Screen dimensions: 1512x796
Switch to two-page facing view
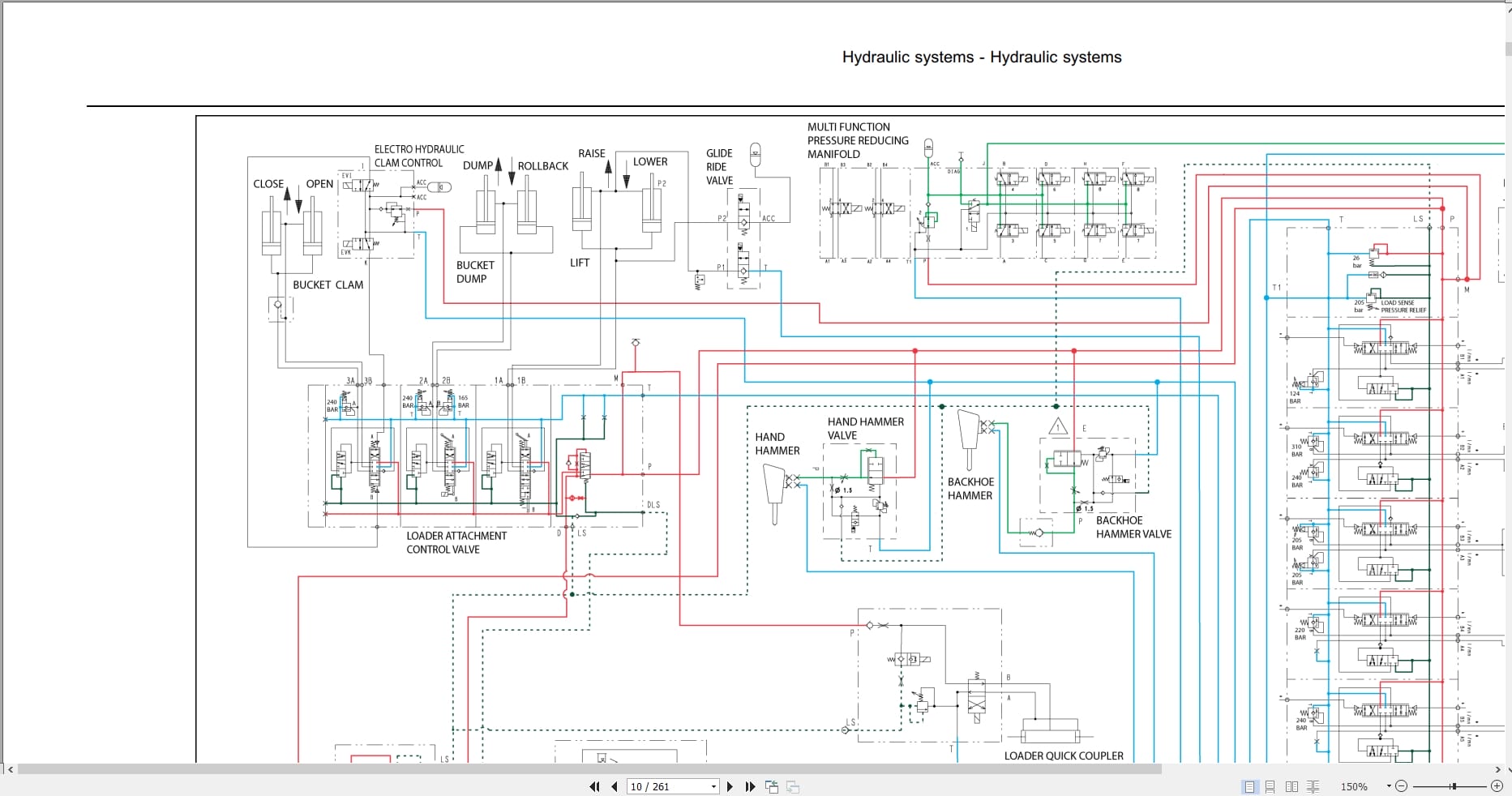click(x=1291, y=786)
